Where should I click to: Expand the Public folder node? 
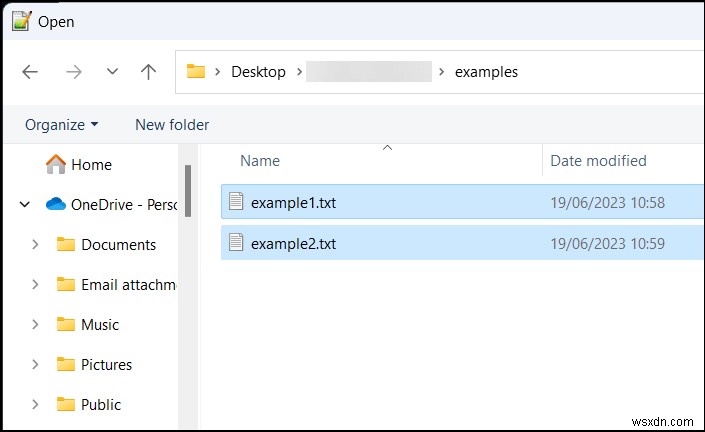tap(35, 405)
